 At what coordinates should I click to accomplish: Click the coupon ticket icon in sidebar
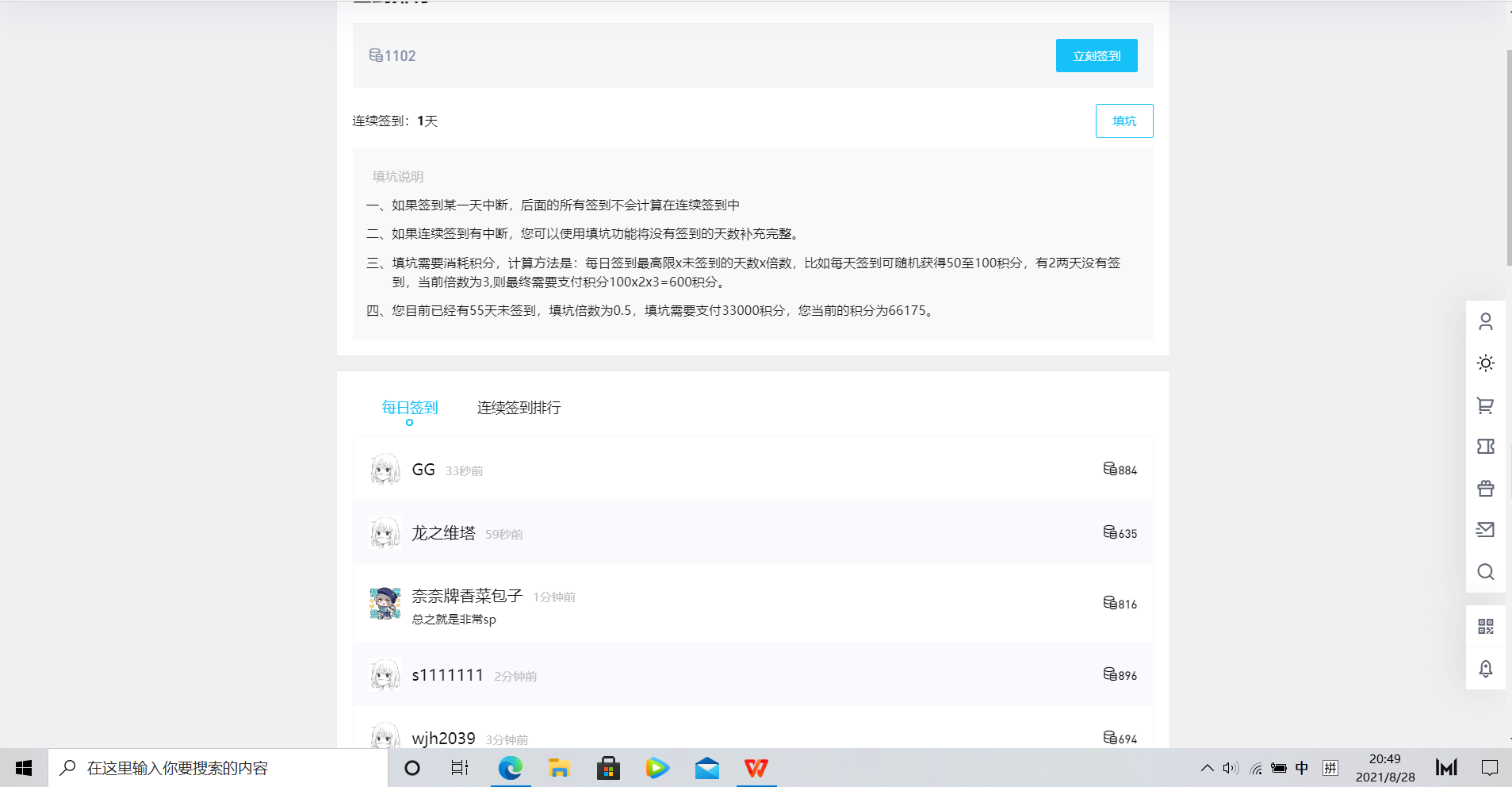1485,447
